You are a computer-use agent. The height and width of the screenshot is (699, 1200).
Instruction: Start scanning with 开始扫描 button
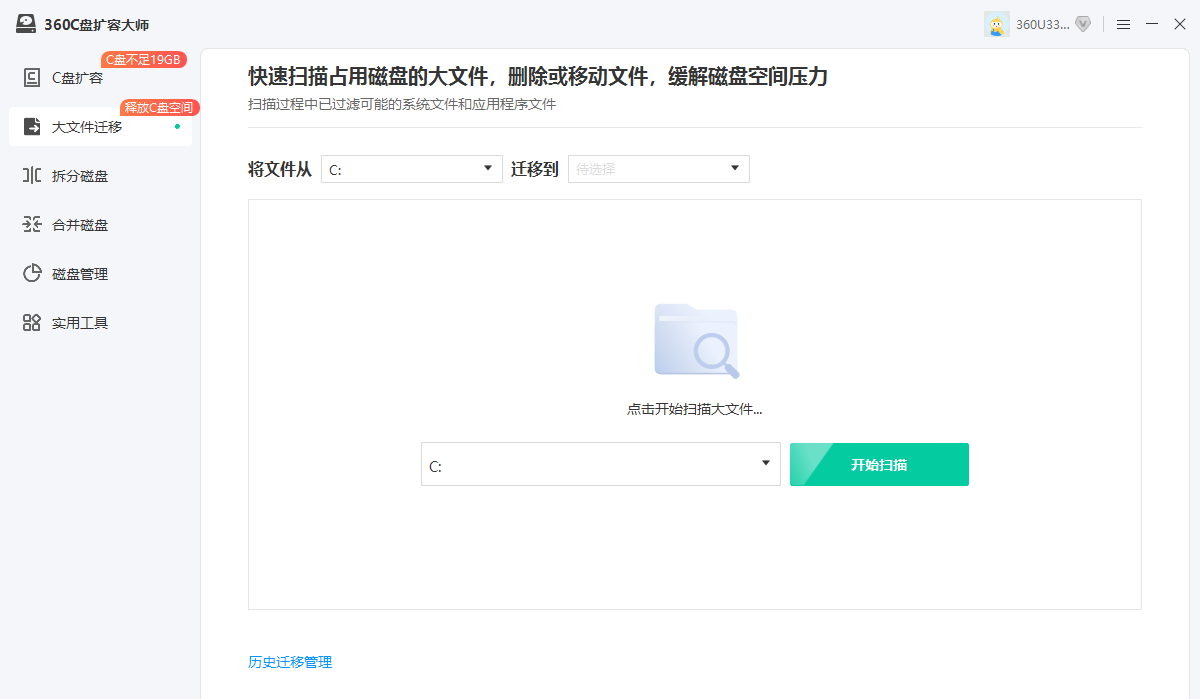(879, 465)
